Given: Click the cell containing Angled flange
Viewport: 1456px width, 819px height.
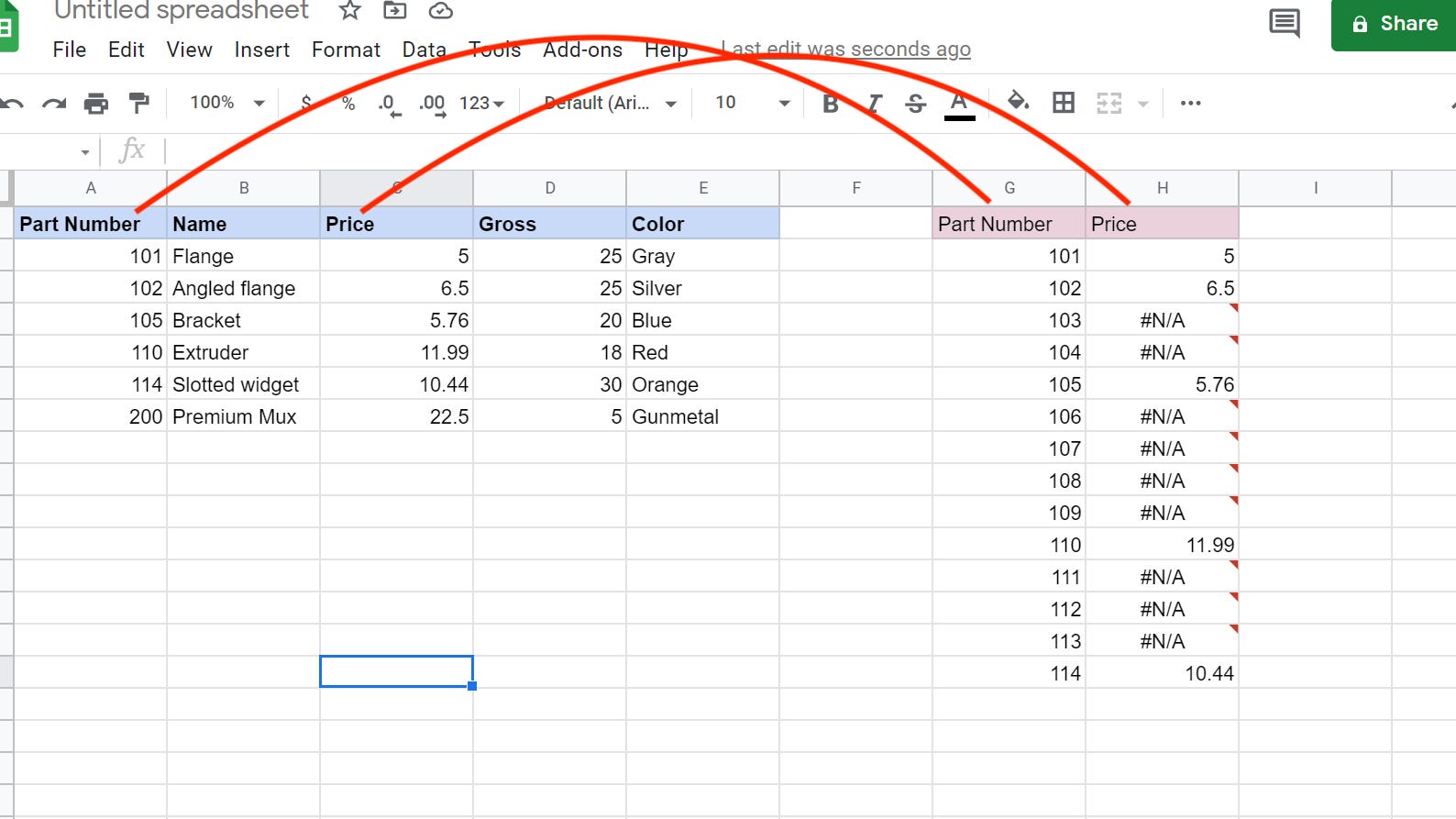Looking at the screenshot, I should [x=244, y=288].
